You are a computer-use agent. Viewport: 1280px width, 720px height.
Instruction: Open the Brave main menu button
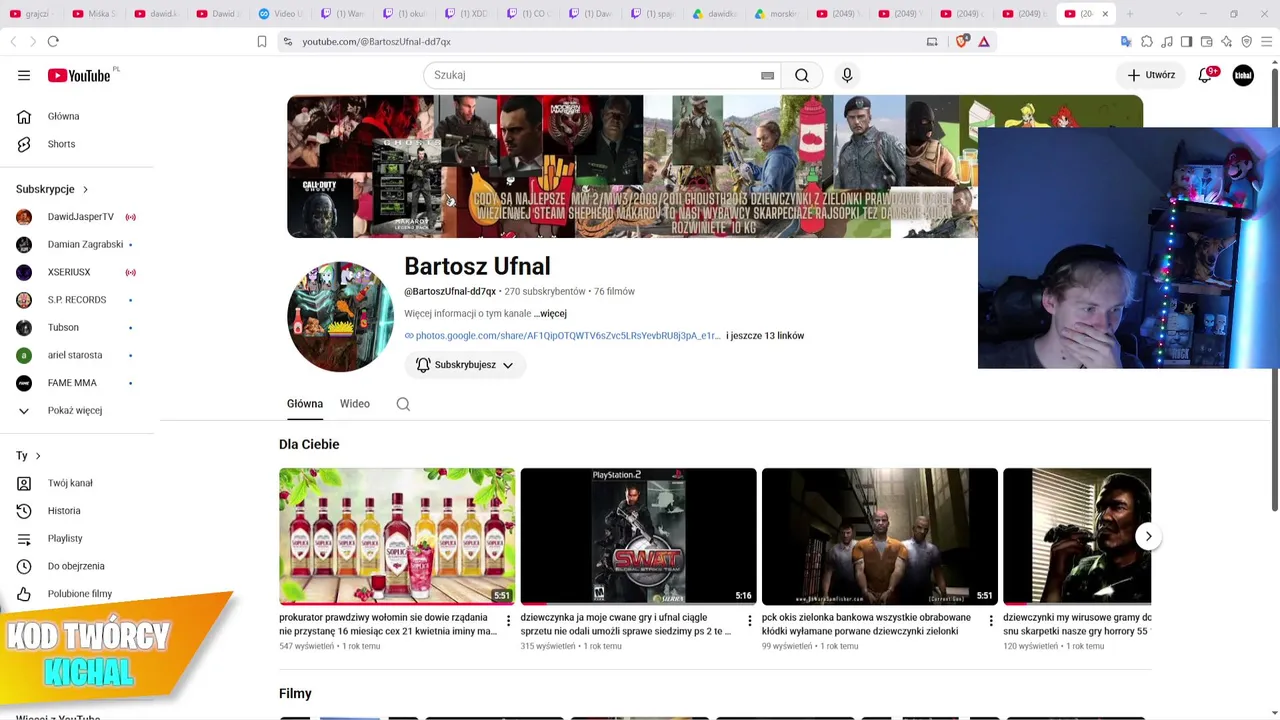[x=1267, y=41]
